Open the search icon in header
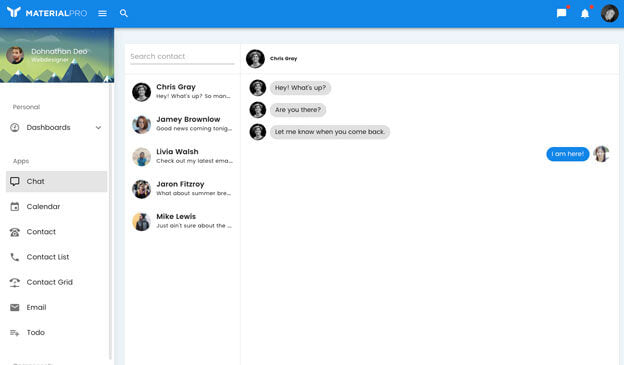 (x=124, y=13)
